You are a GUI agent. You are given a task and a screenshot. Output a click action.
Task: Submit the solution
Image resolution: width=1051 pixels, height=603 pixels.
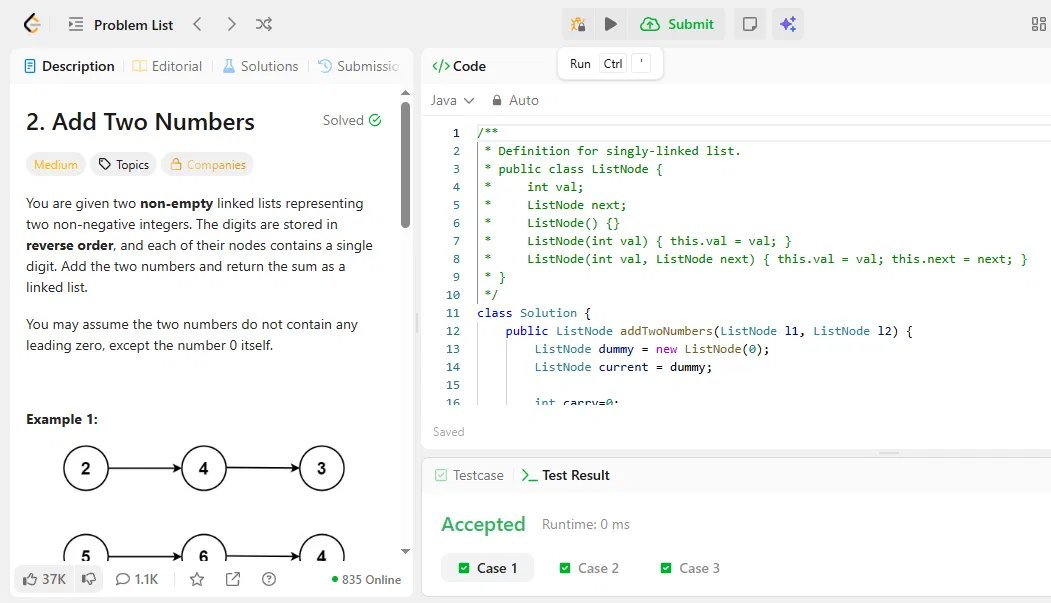(x=677, y=24)
